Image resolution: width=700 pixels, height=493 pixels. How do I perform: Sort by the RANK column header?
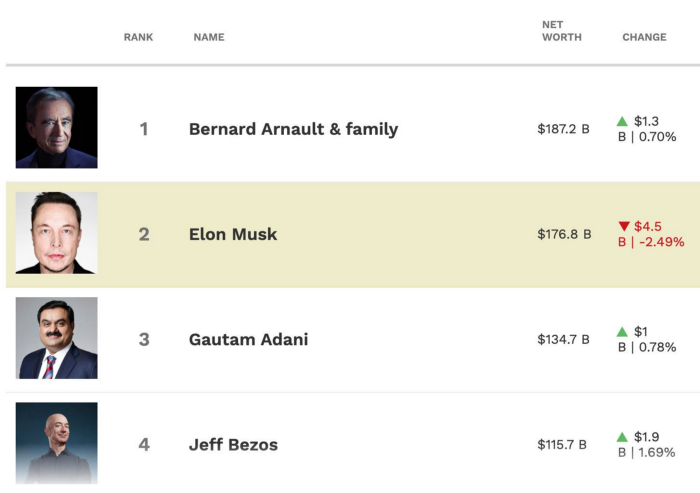[x=138, y=37]
